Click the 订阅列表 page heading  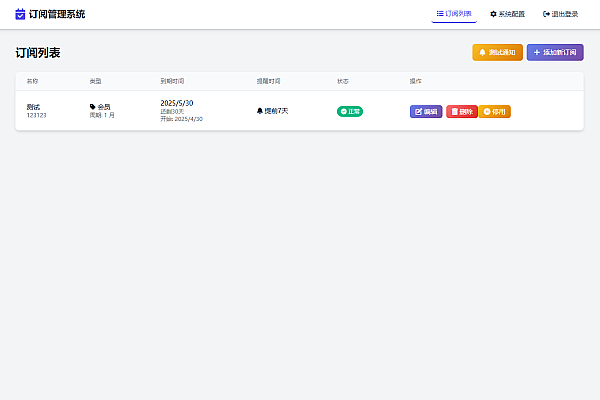38,53
